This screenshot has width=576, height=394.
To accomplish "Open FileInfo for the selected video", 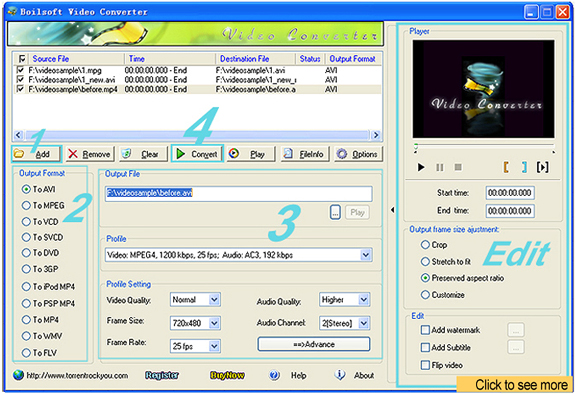I will click(305, 154).
